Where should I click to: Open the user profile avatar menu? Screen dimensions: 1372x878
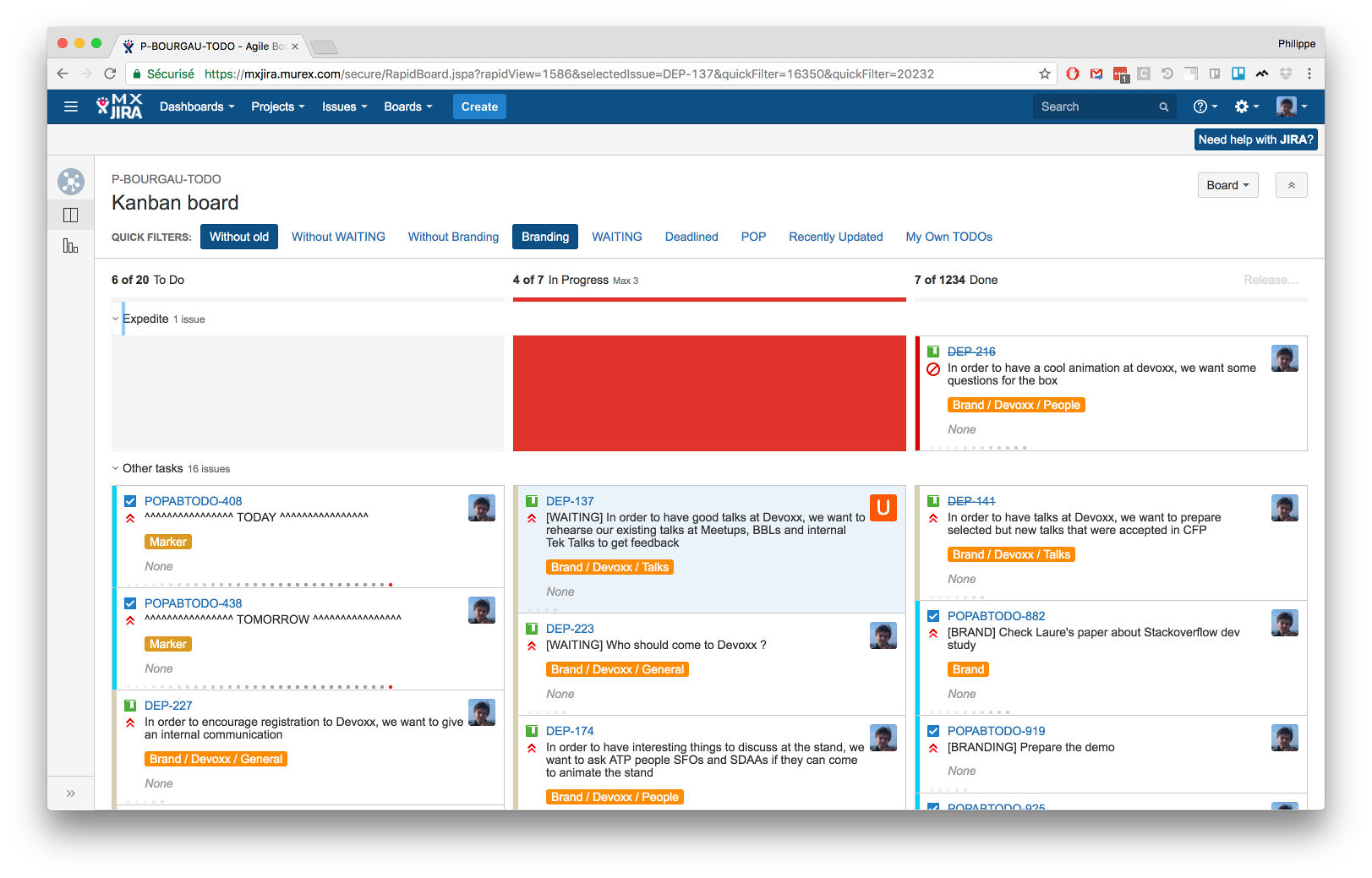pos(1292,106)
